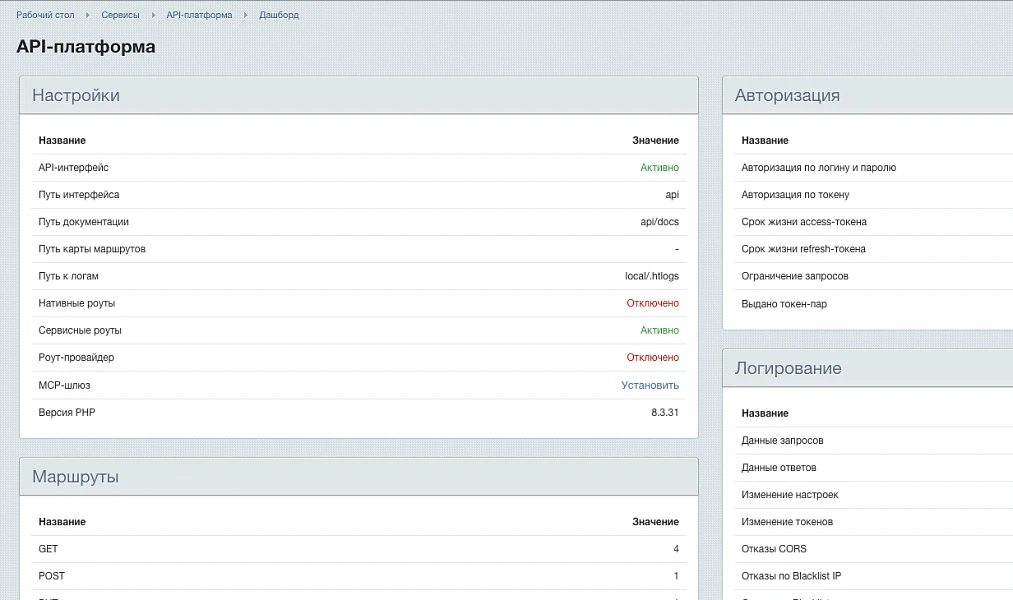The width and height of the screenshot is (1013, 600).
Task: Click the Название column header in Маршруты
Action: pos(62,521)
